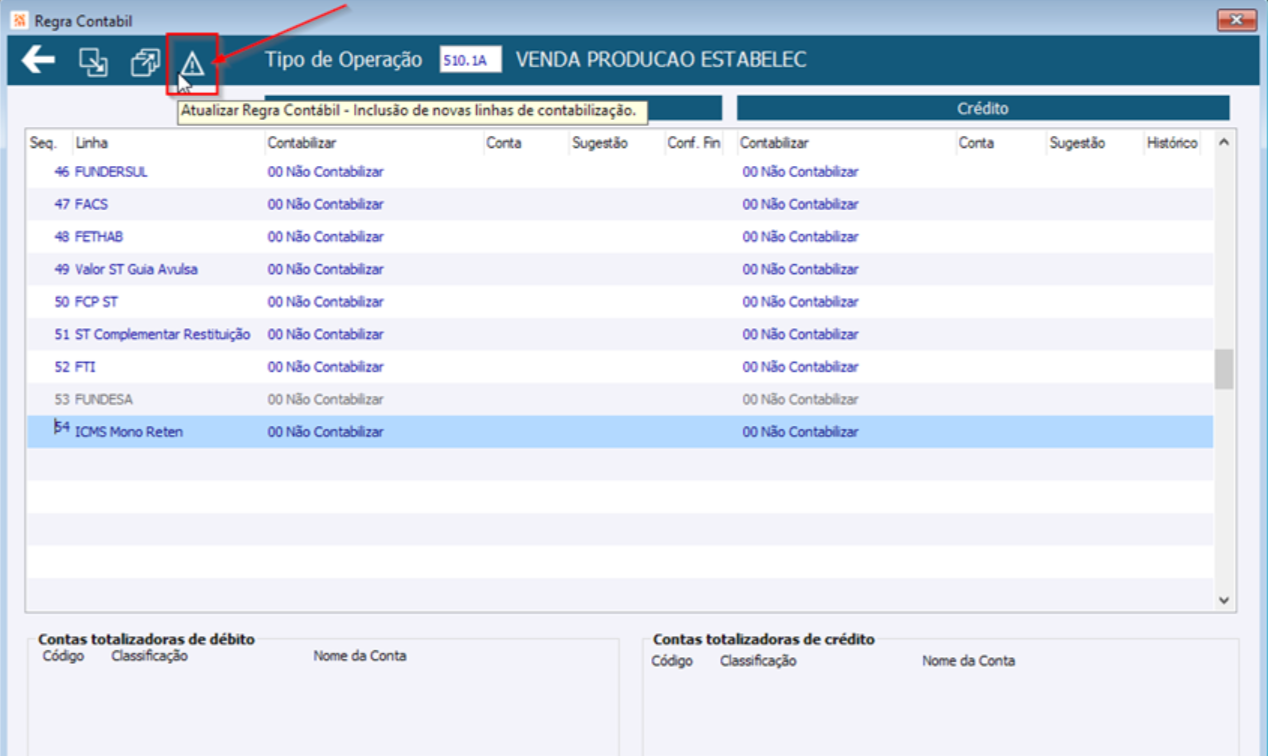Click the scrollbar up arrow
1268x756 pixels.
coord(1224,143)
